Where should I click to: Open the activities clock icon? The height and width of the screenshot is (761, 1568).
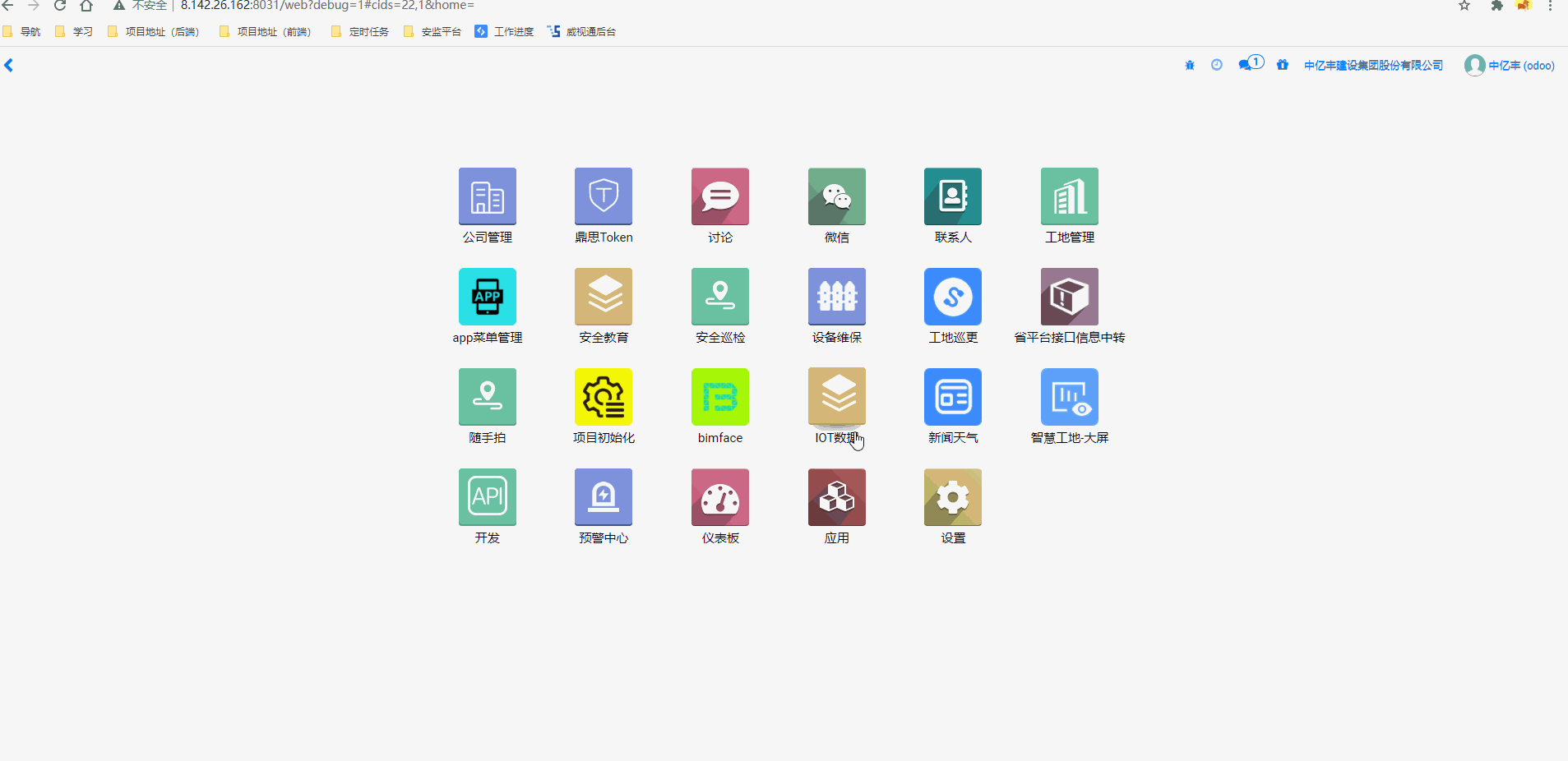[x=1217, y=65]
